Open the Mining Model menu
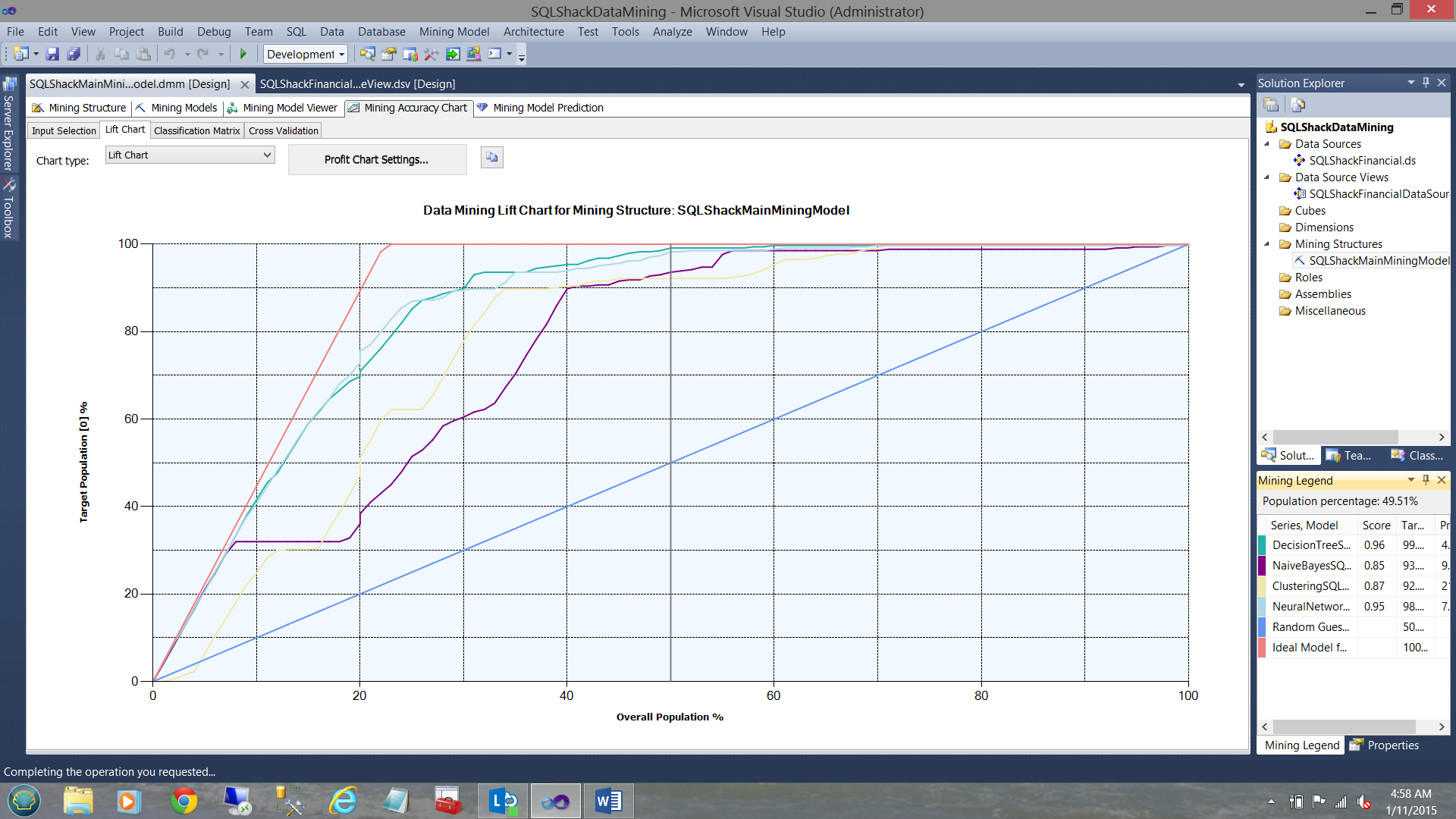1456x819 pixels. click(x=453, y=32)
